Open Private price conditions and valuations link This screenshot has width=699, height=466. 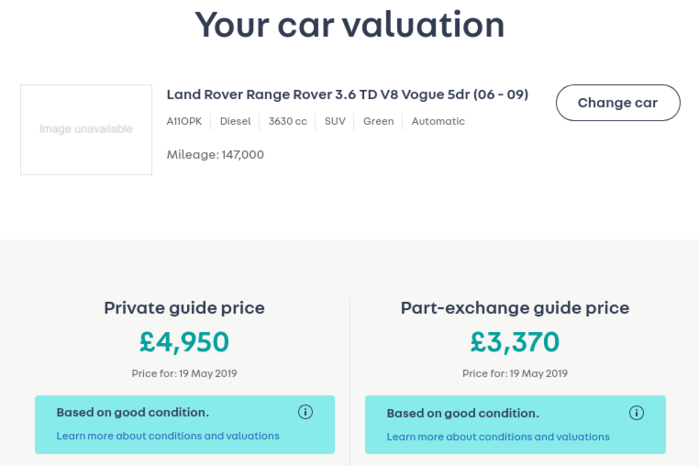point(168,436)
